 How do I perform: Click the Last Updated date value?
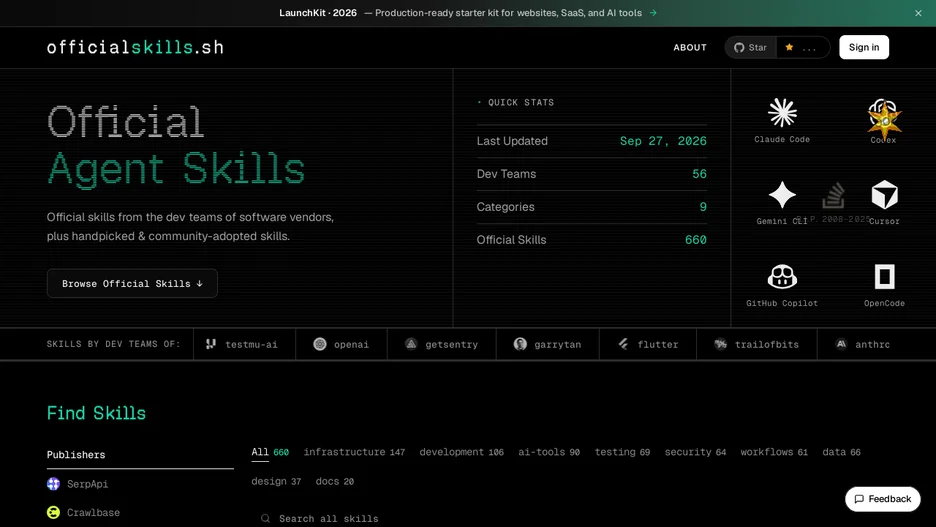click(x=663, y=141)
